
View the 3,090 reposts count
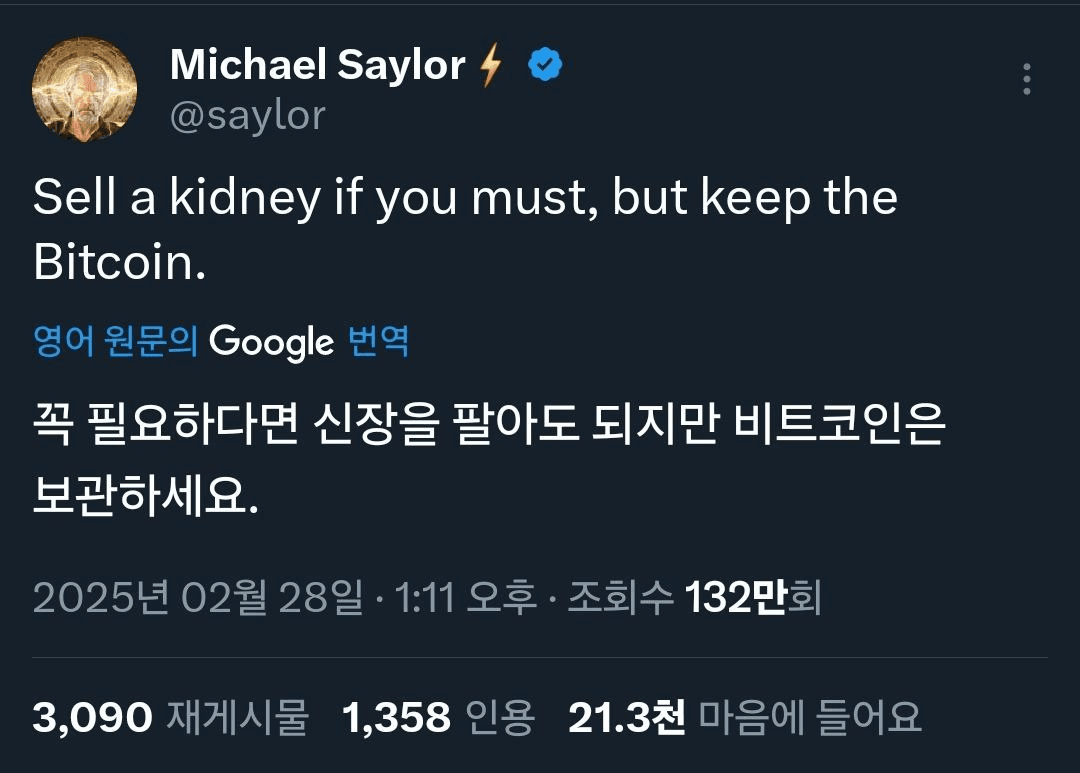[x=93, y=717]
